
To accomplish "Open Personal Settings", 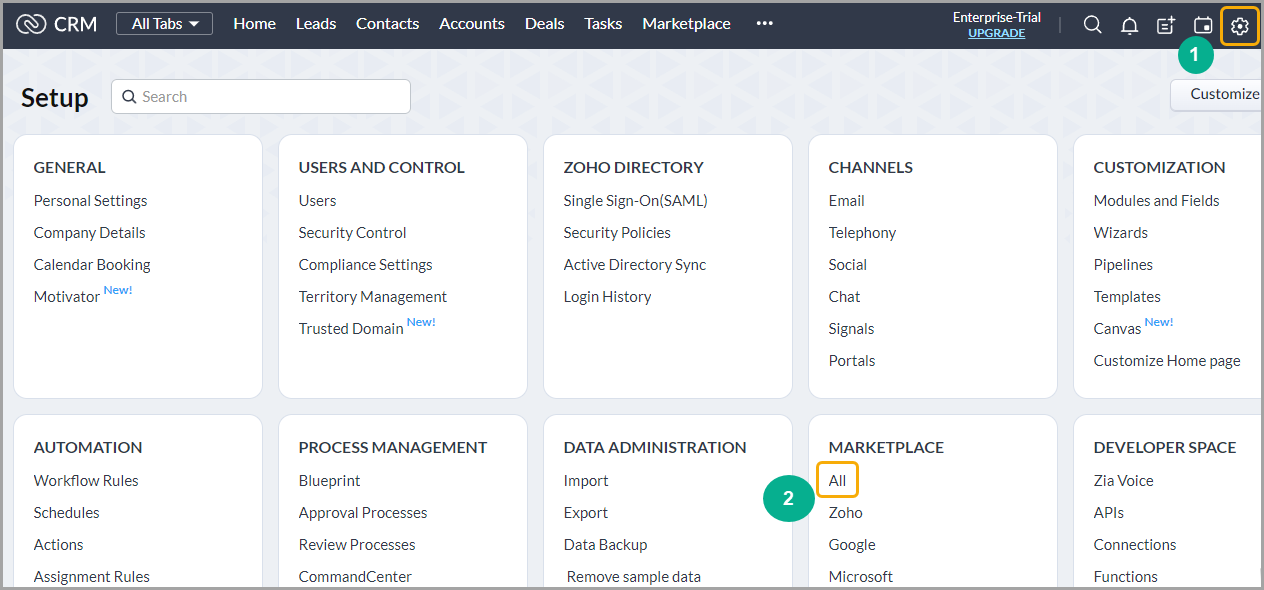I will (x=90, y=201).
